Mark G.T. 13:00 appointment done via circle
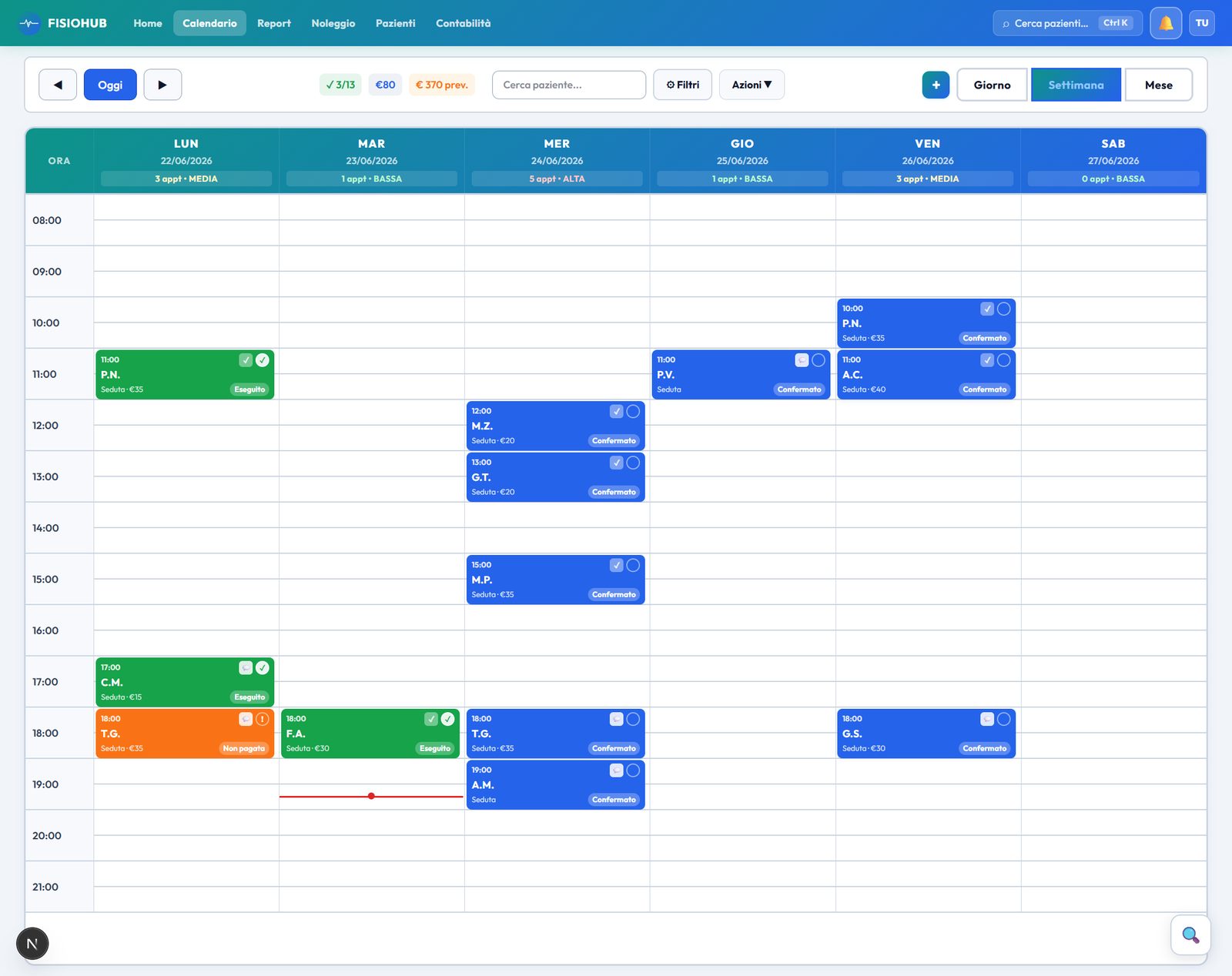 click(633, 463)
